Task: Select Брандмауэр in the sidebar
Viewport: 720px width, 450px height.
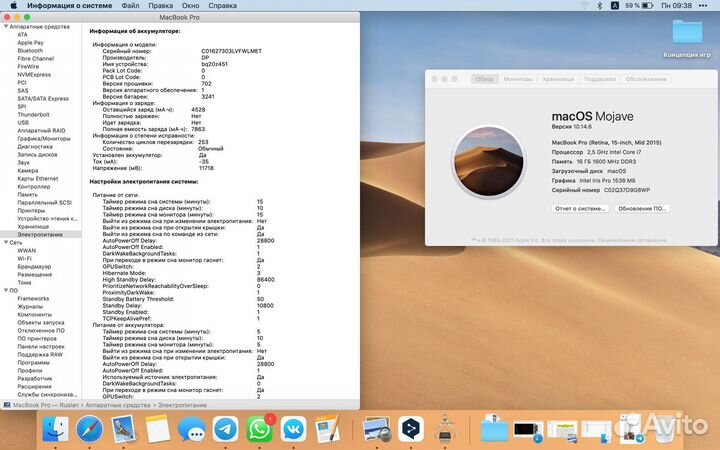Action: [34, 266]
